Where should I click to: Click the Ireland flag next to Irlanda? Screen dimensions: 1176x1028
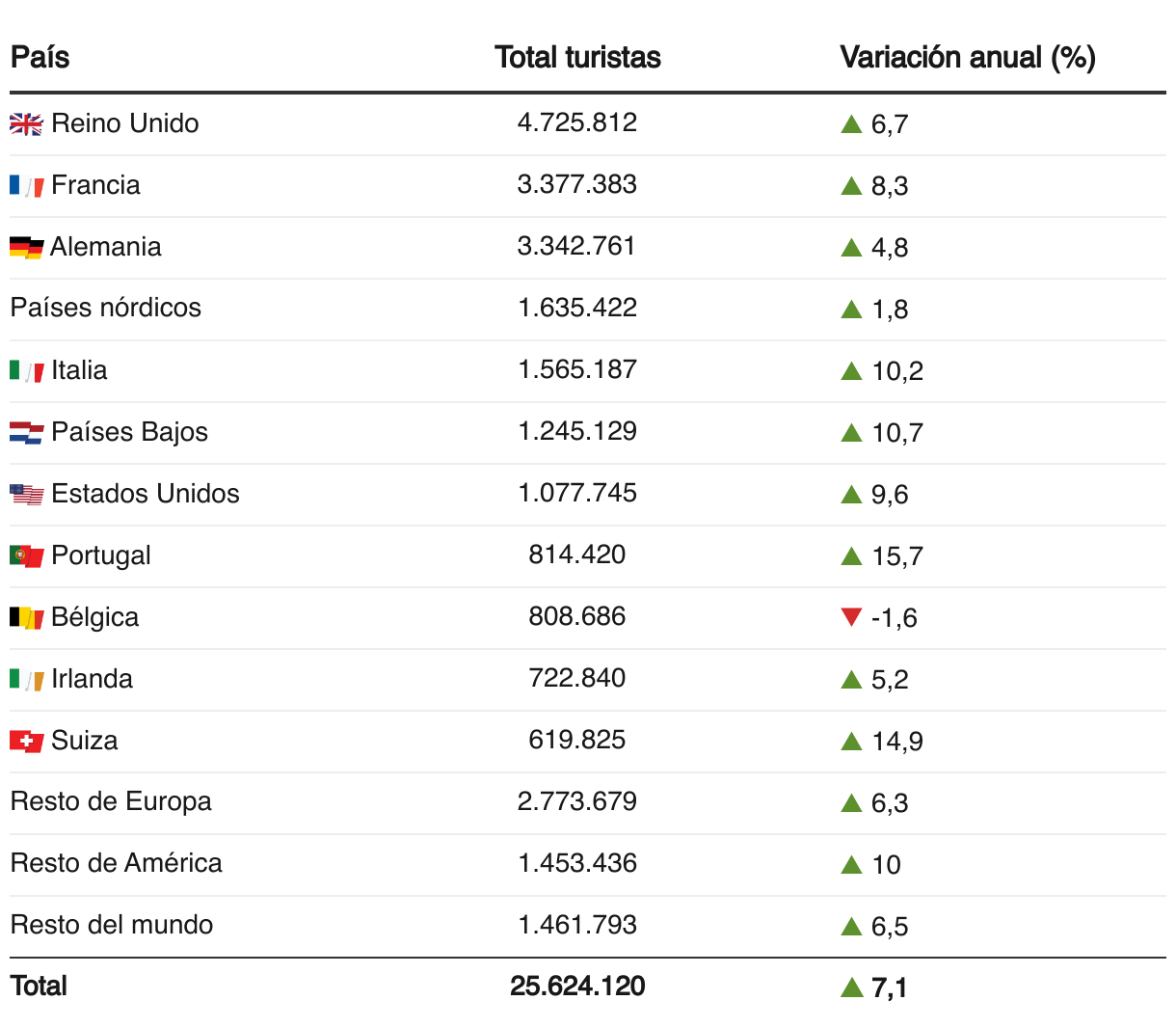tap(26, 680)
